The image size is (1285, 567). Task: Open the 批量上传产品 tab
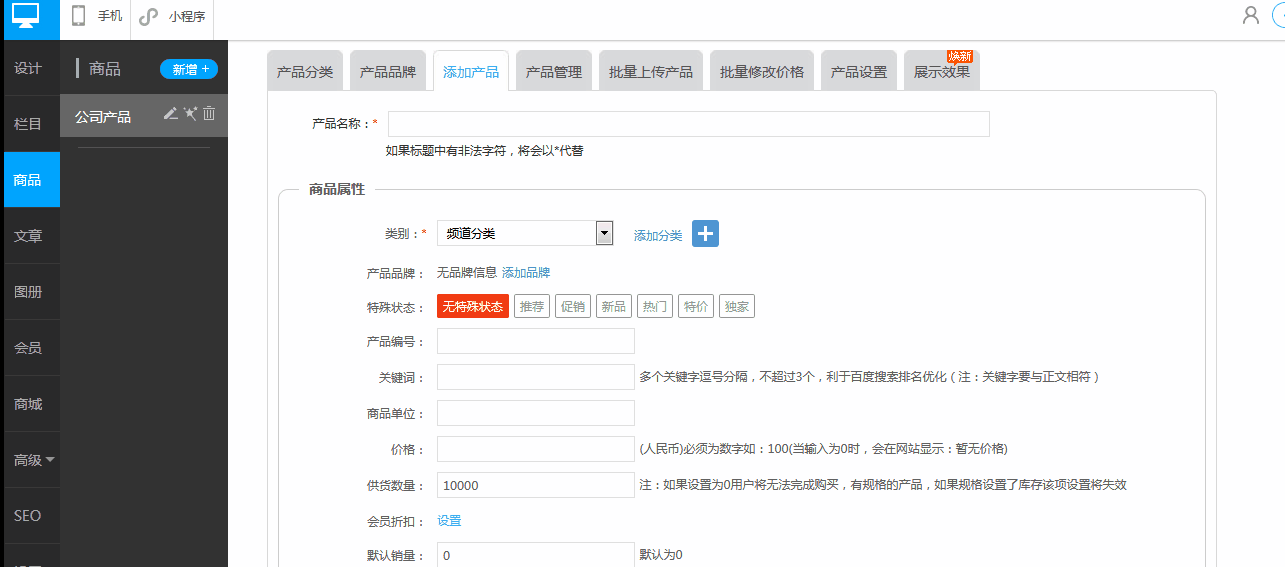coord(651,71)
